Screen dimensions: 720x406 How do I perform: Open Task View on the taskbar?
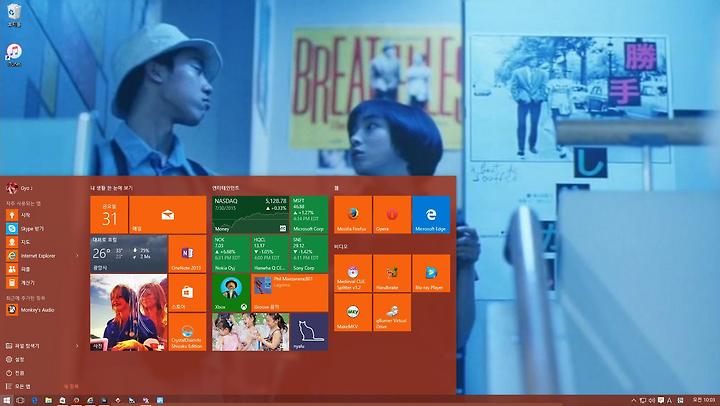point(20,400)
